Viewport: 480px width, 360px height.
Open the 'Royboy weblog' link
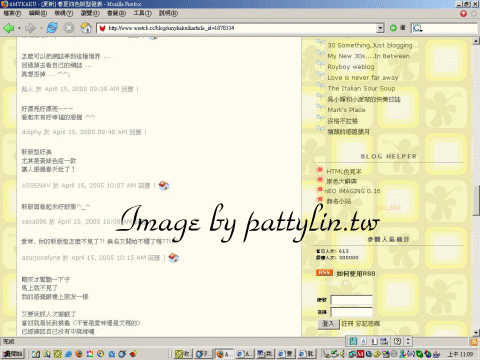click(351, 67)
